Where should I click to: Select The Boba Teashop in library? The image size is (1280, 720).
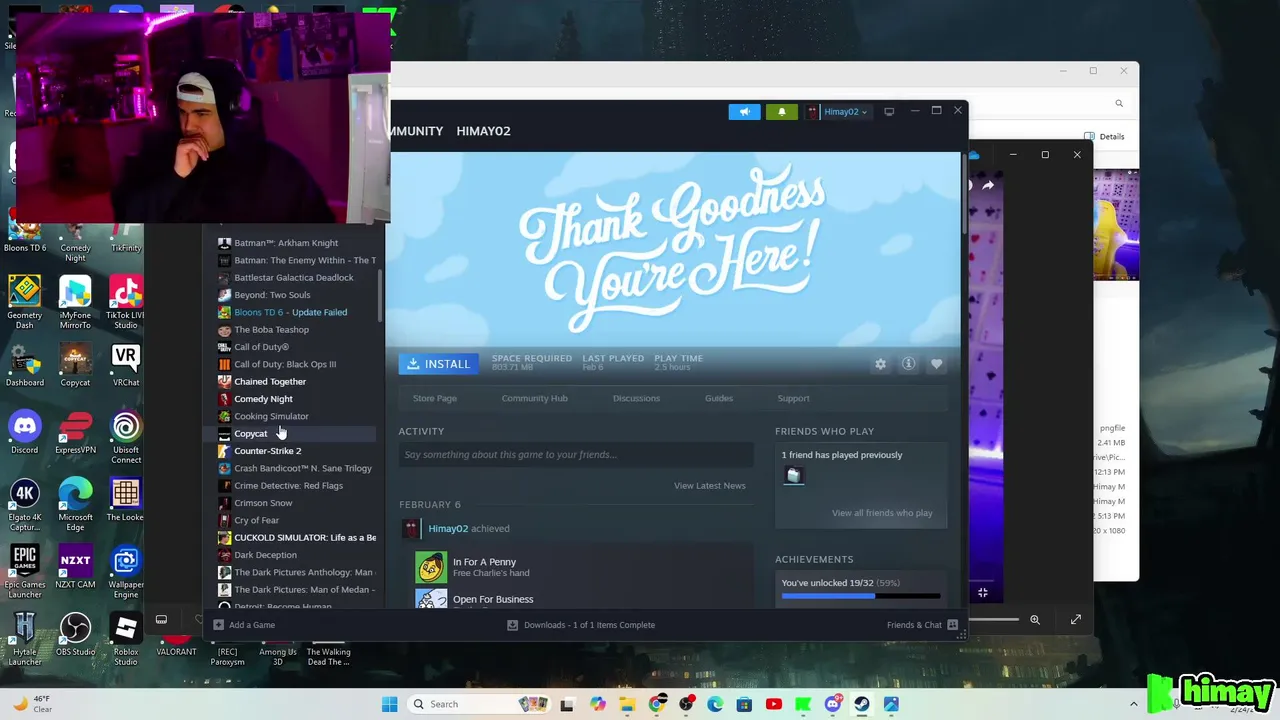[x=271, y=330]
